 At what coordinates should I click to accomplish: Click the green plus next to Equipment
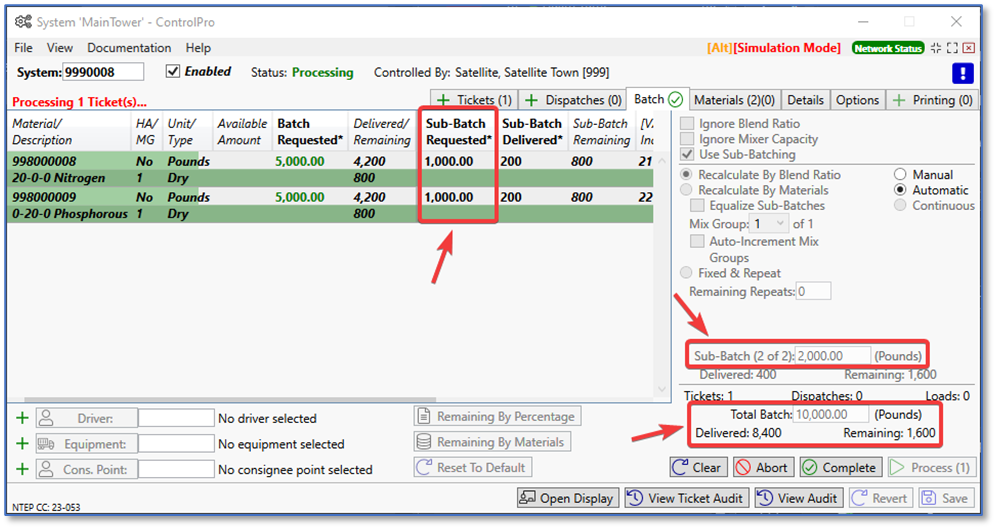22,444
